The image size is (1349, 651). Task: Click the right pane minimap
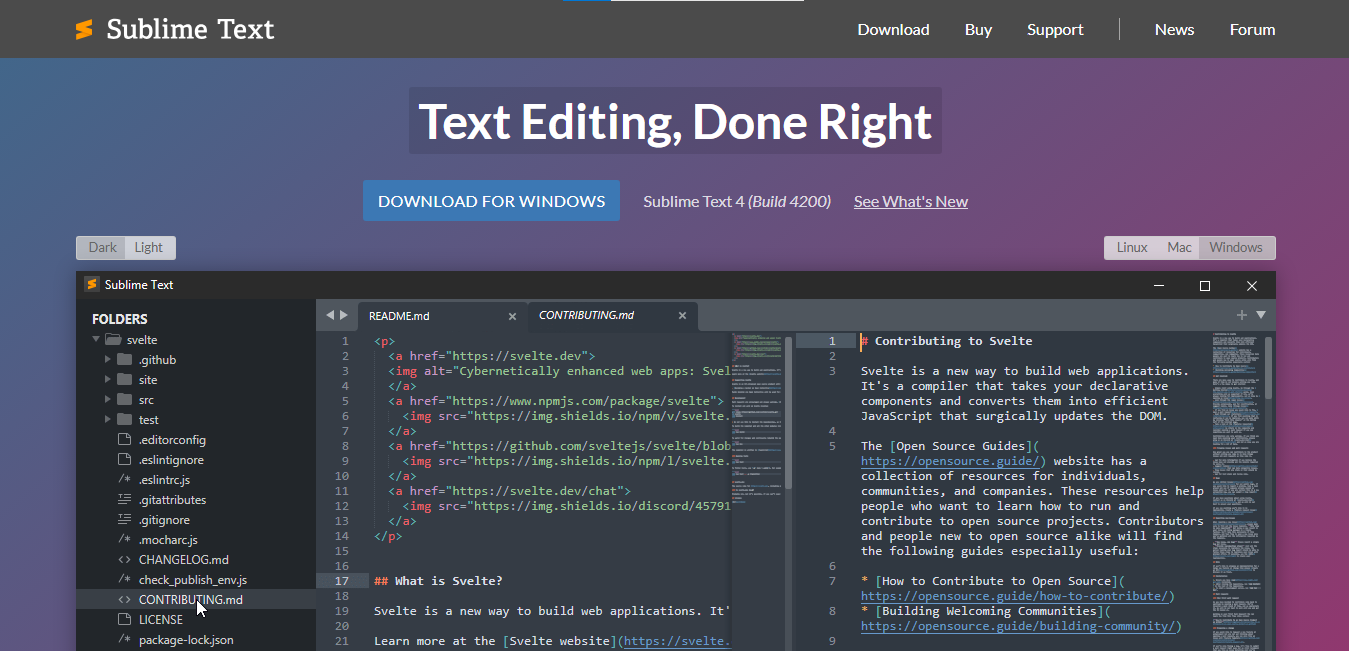1236,490
